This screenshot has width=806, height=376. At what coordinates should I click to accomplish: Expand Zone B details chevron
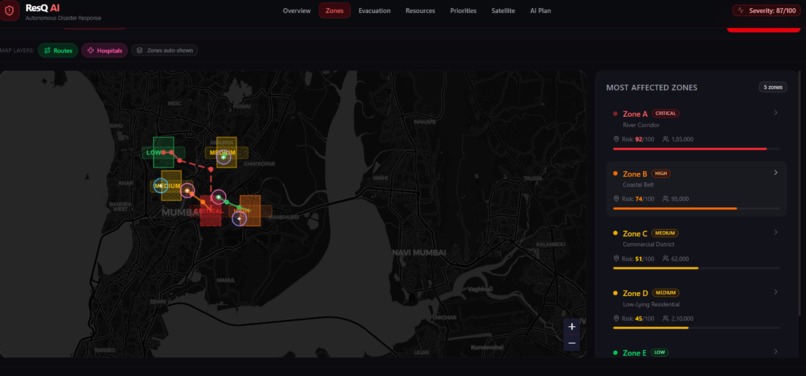tap(776, 172)
